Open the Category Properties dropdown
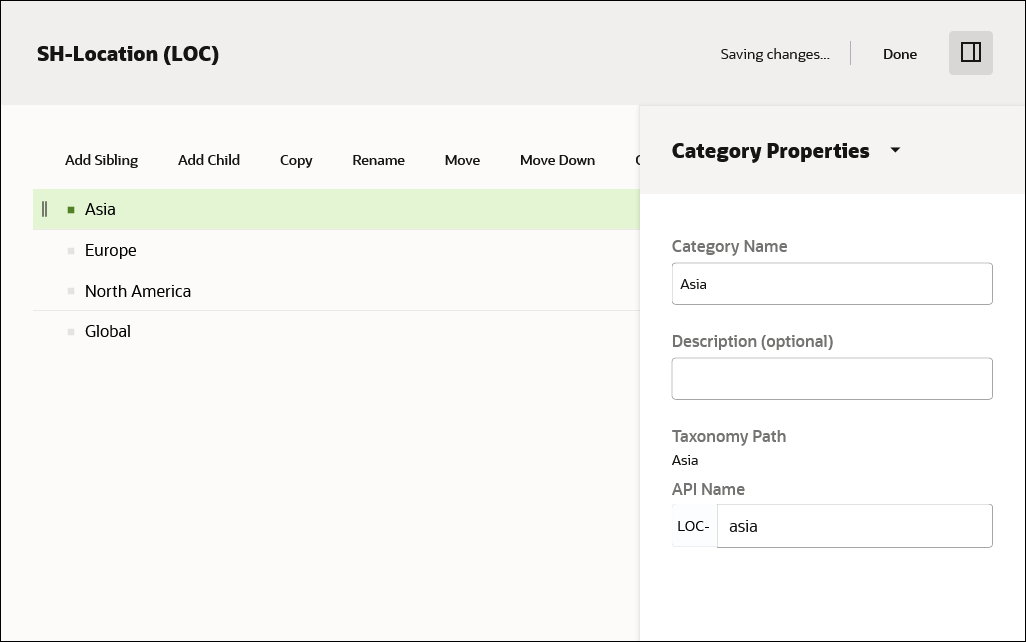 [895, 150]
